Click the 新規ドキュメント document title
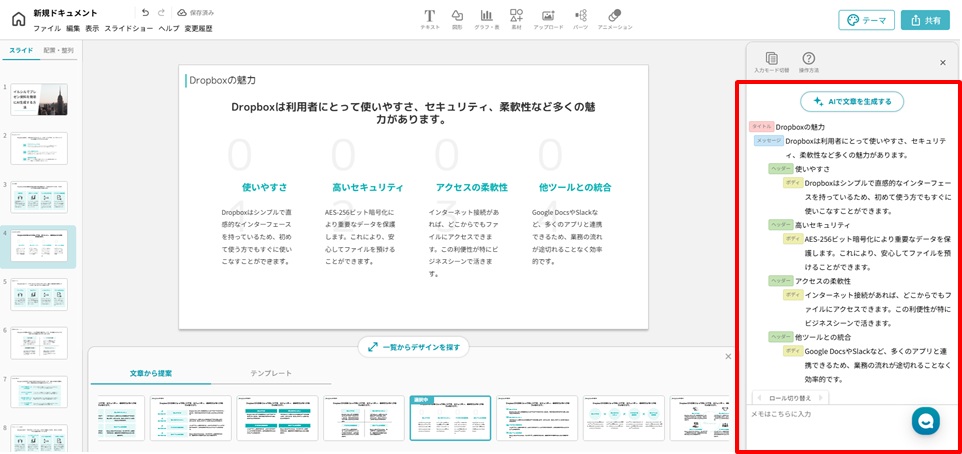This screenshot has width=962, height=454. tap(65, 13)
